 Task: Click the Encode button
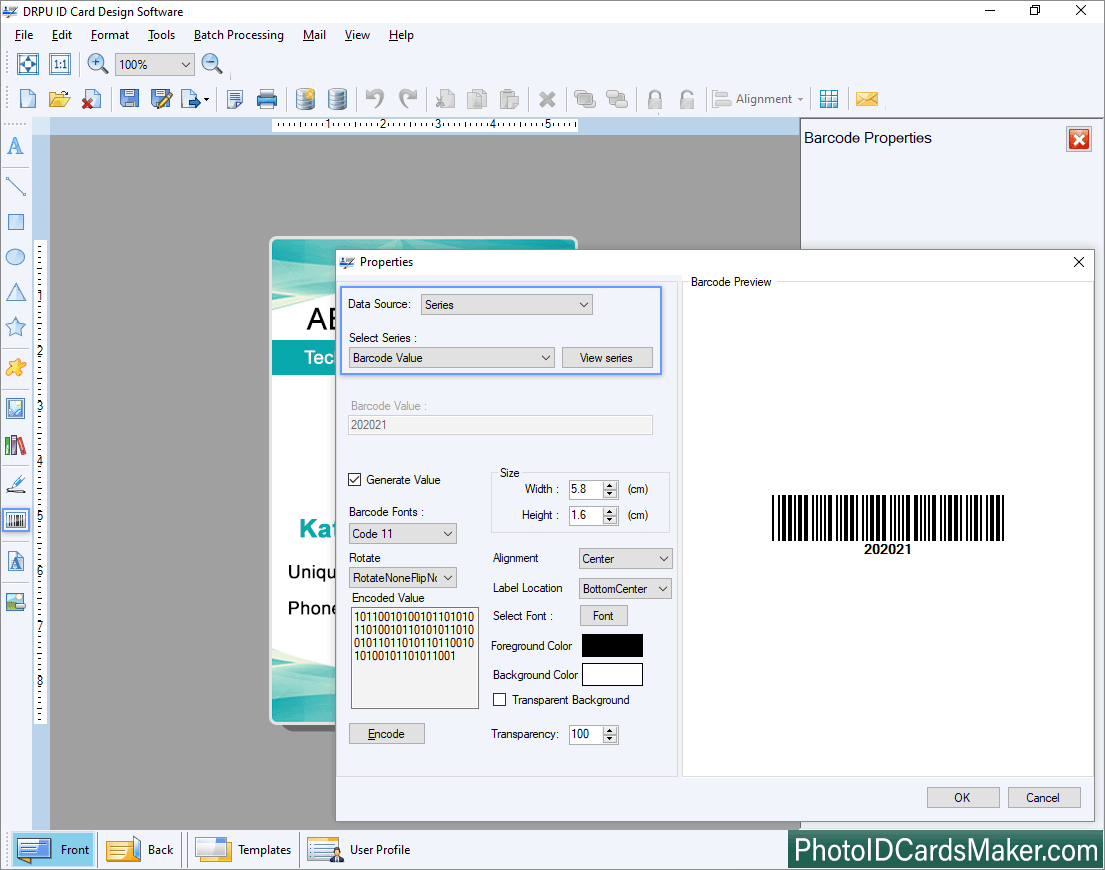(x=386, y=734)
